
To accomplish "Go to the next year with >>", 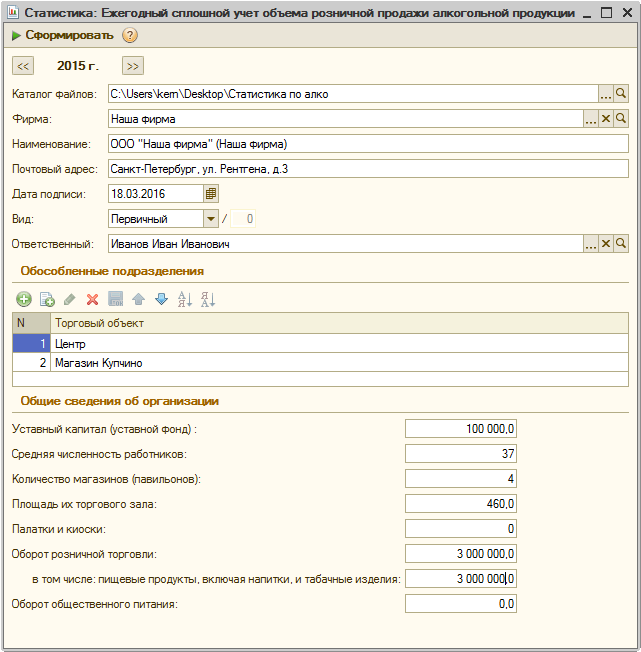I will point(133,66).
